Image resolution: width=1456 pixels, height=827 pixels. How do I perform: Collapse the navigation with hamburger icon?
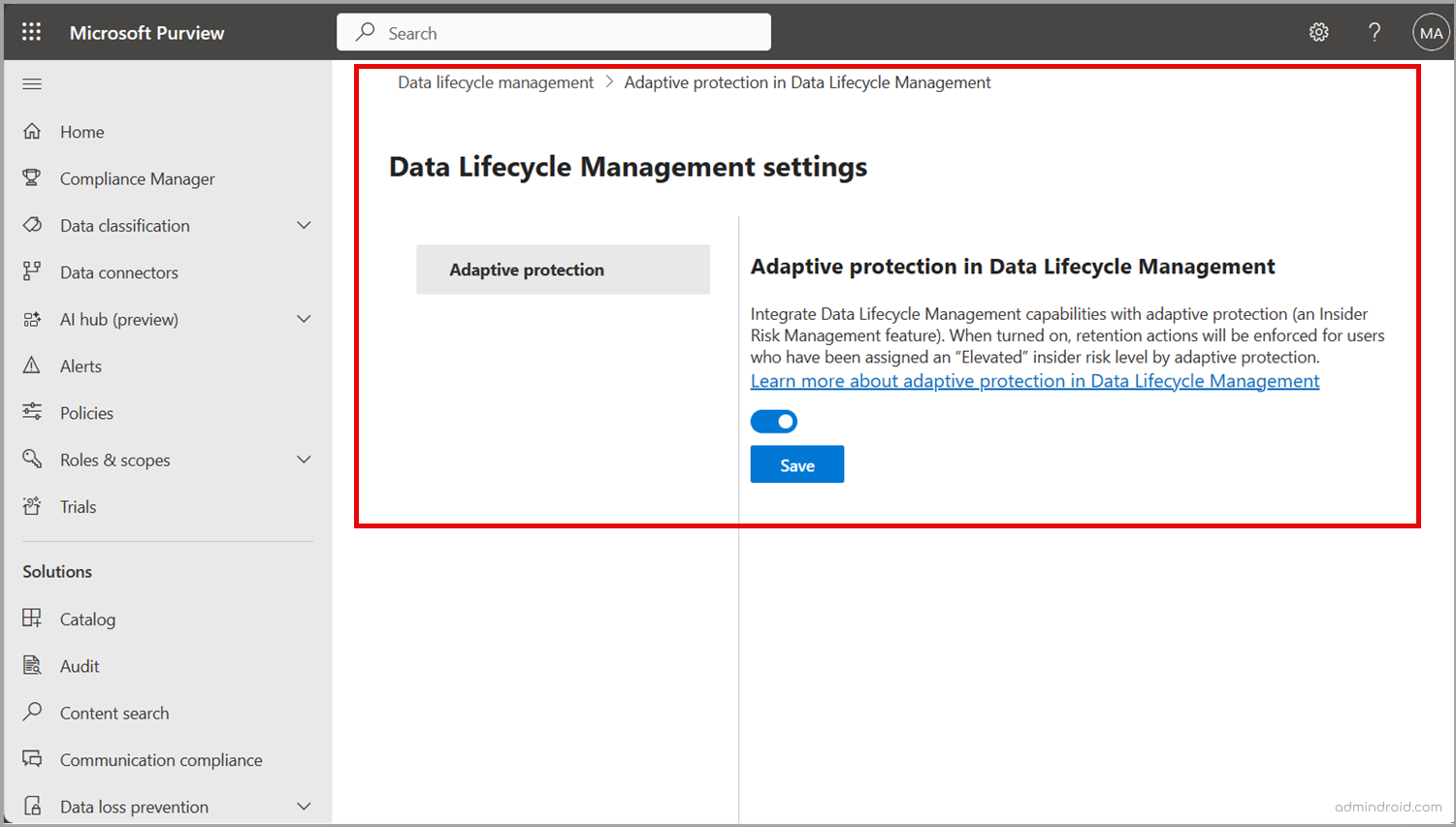coord(31,83)
